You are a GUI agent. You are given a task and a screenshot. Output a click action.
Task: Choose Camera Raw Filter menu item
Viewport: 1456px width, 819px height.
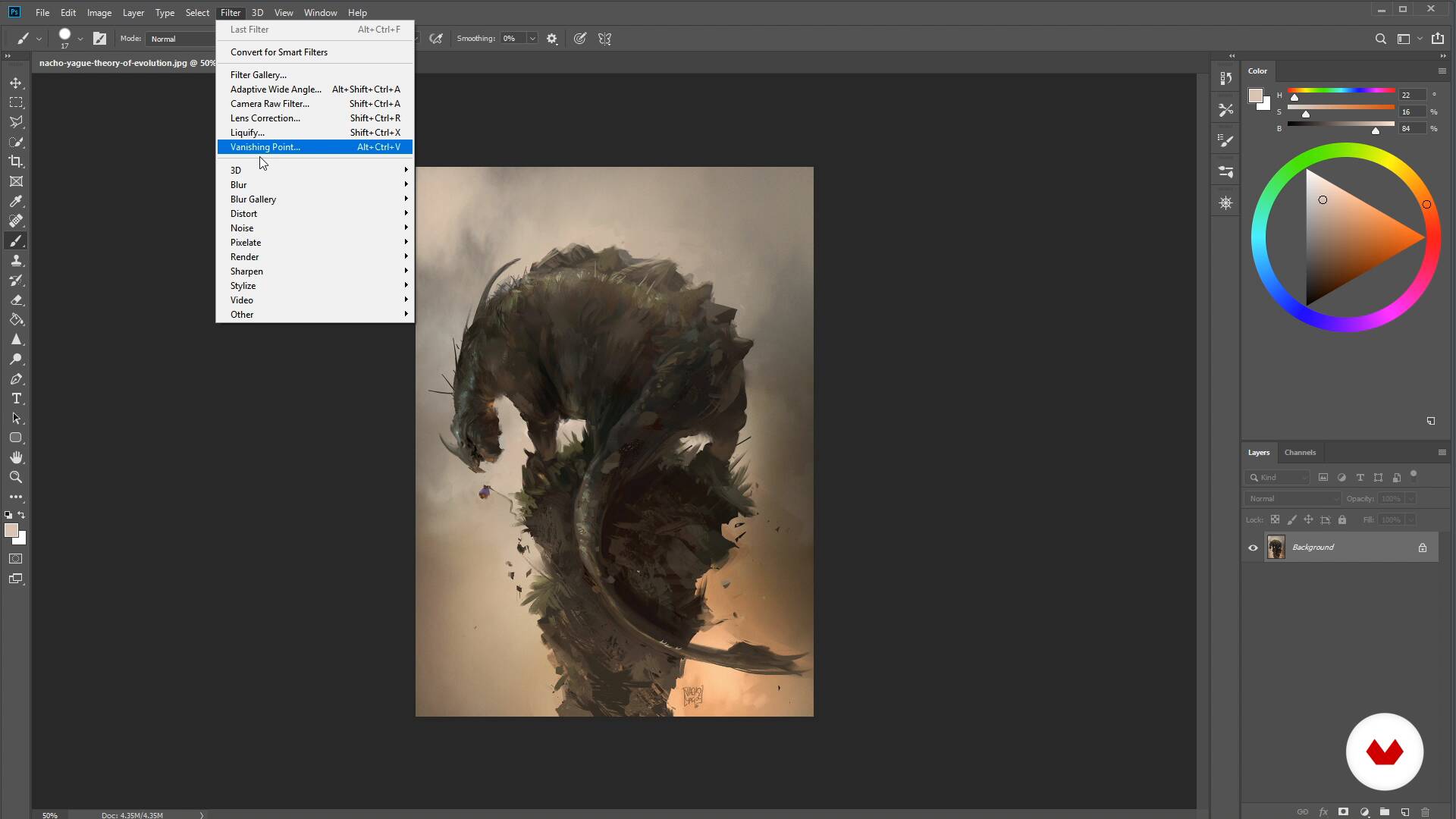coord(315,104)
